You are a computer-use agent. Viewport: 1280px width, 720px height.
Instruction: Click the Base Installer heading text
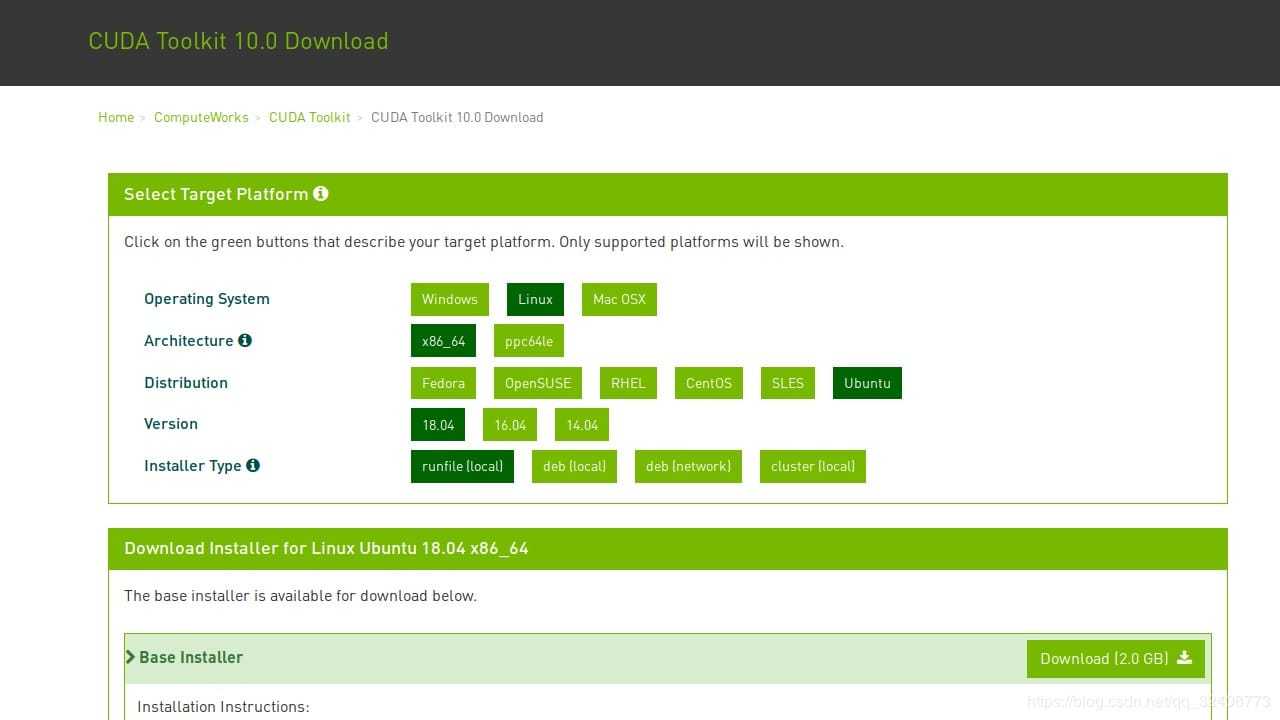(x=191, y=657)
